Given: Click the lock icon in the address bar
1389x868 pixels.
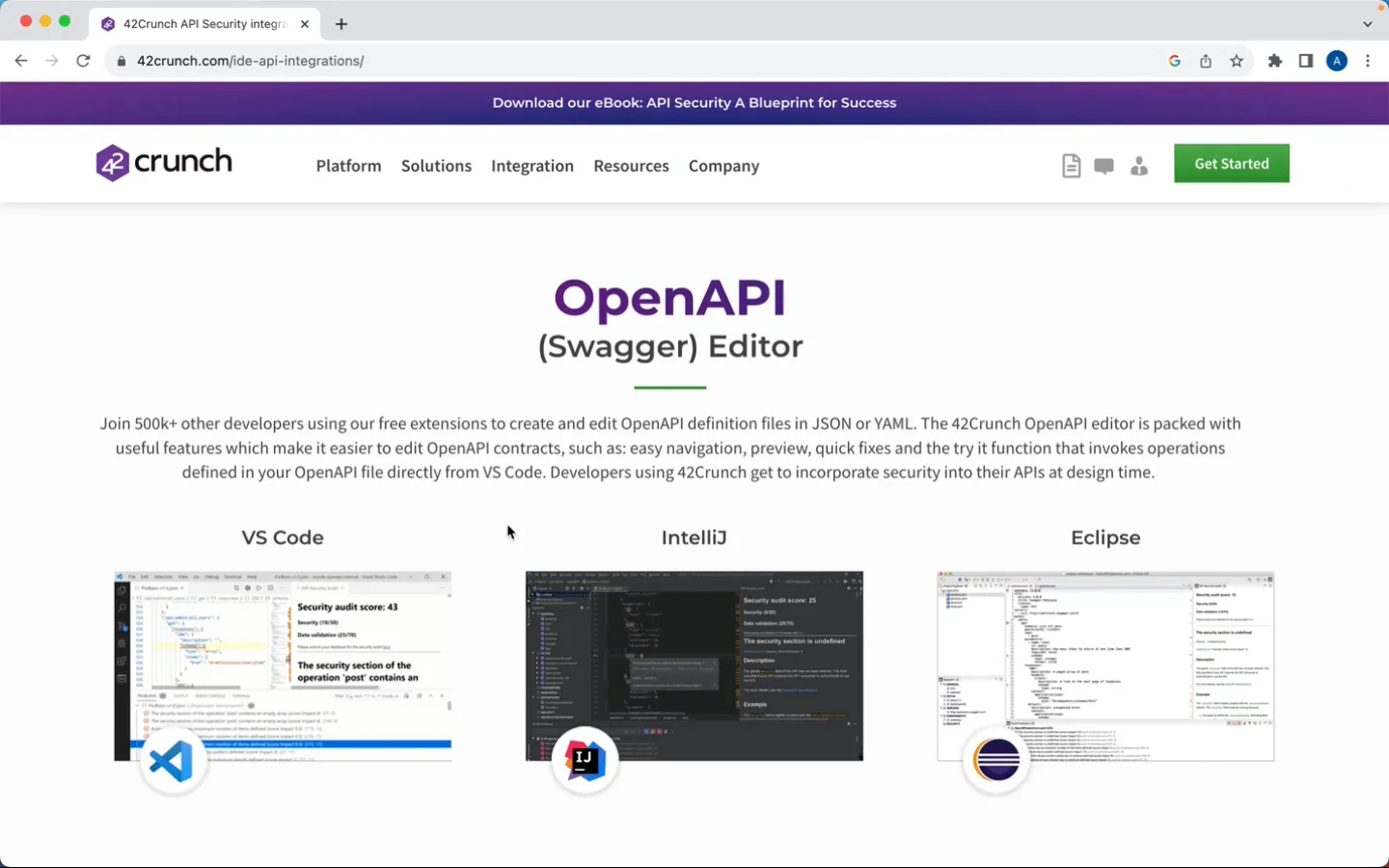Looking at the screenshot, I should 122,61.
